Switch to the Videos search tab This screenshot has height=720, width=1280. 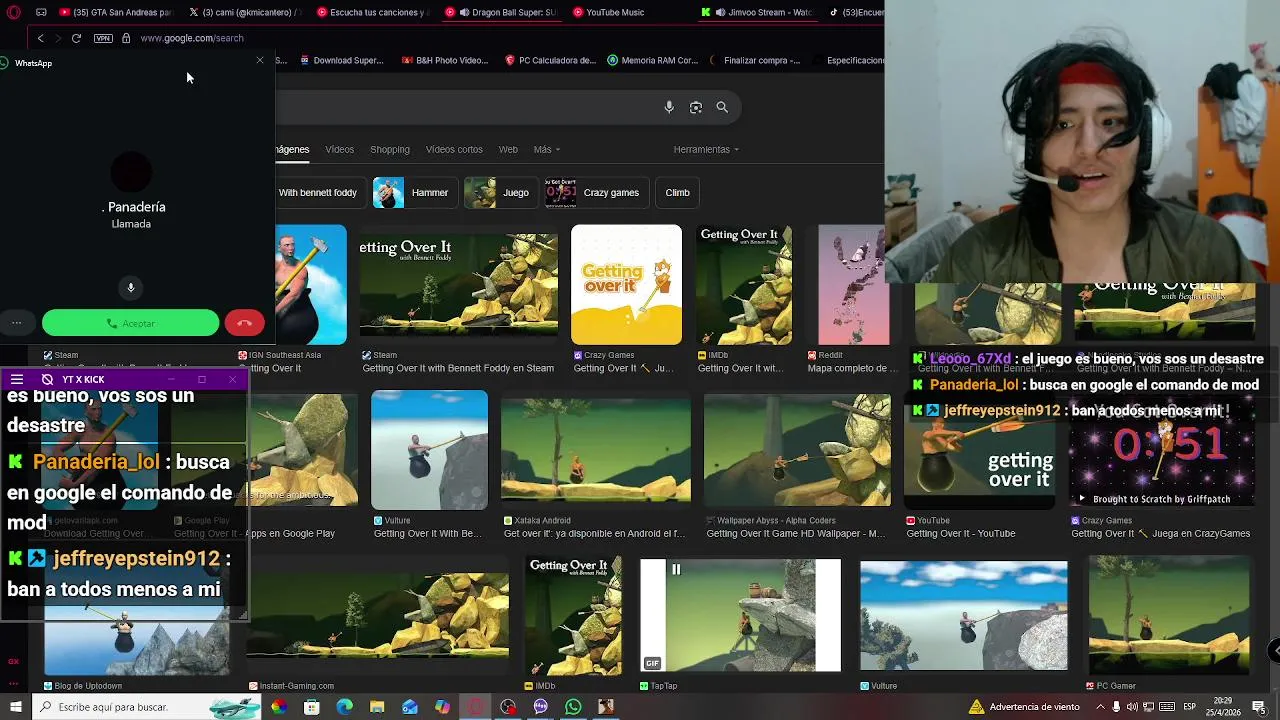[x=339, y=149]
